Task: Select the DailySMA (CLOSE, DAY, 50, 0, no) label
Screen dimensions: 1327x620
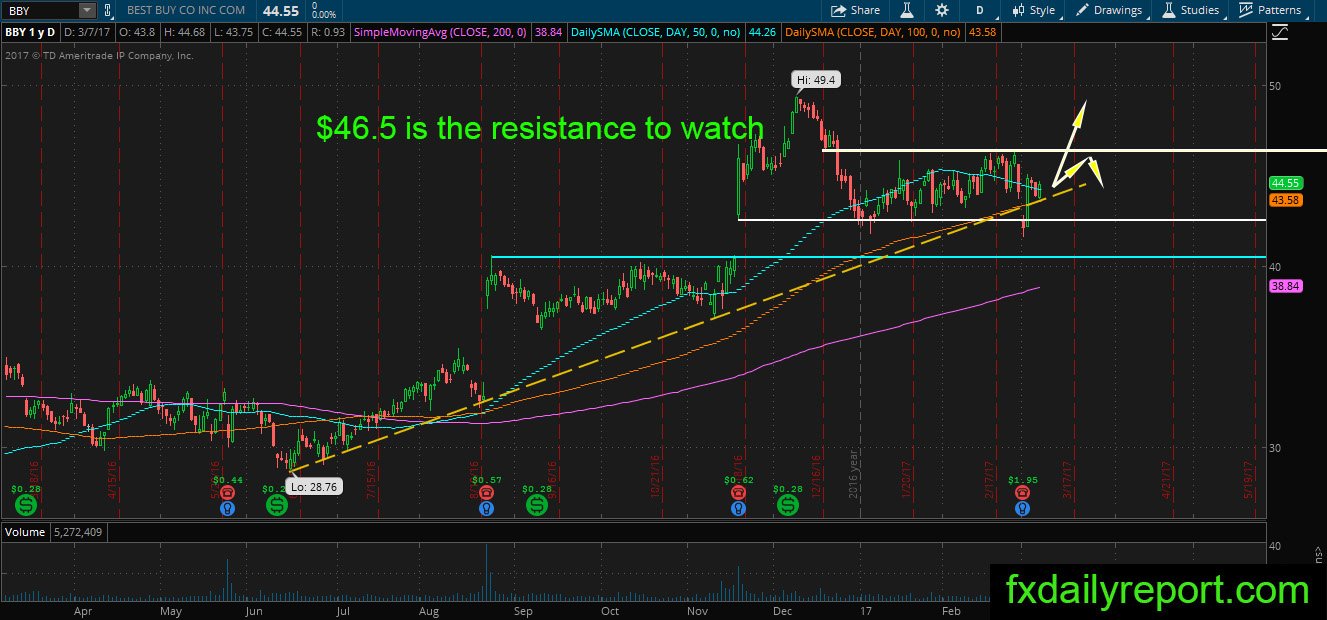Action: tap(656, 33)
